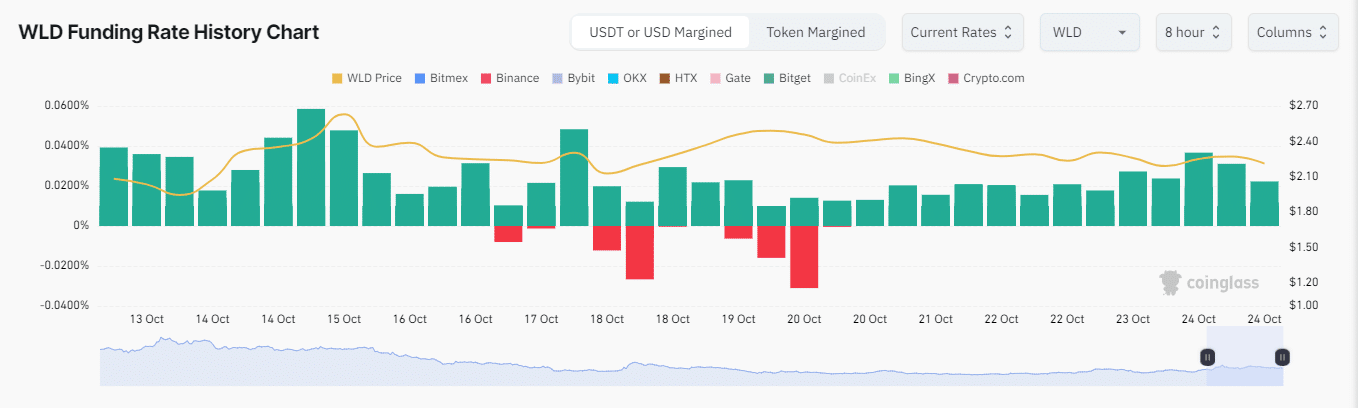Toggle OKX legend series
The width and height of the screenshot is (1358, 408).
pos(627,78)
